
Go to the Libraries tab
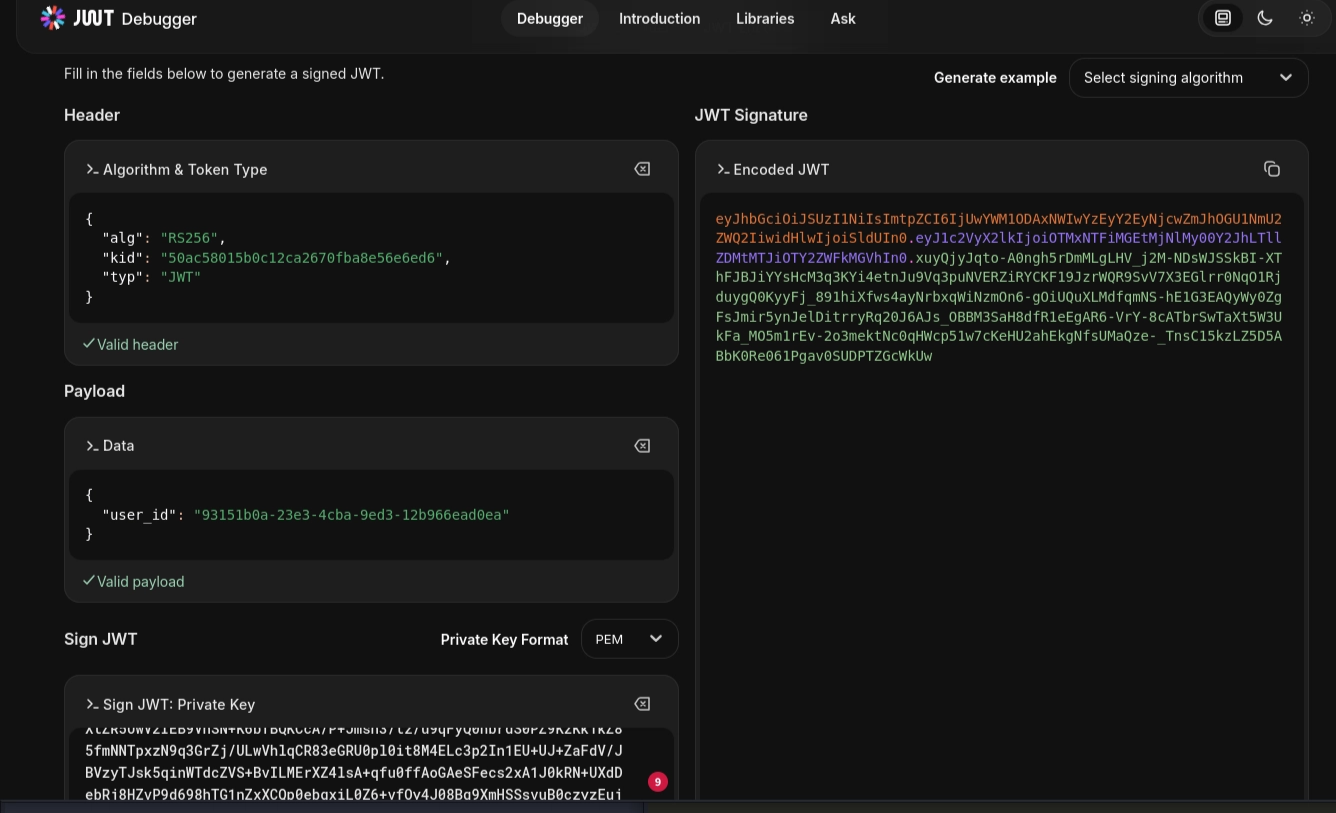pyautogui.click(x=765, y=18)
